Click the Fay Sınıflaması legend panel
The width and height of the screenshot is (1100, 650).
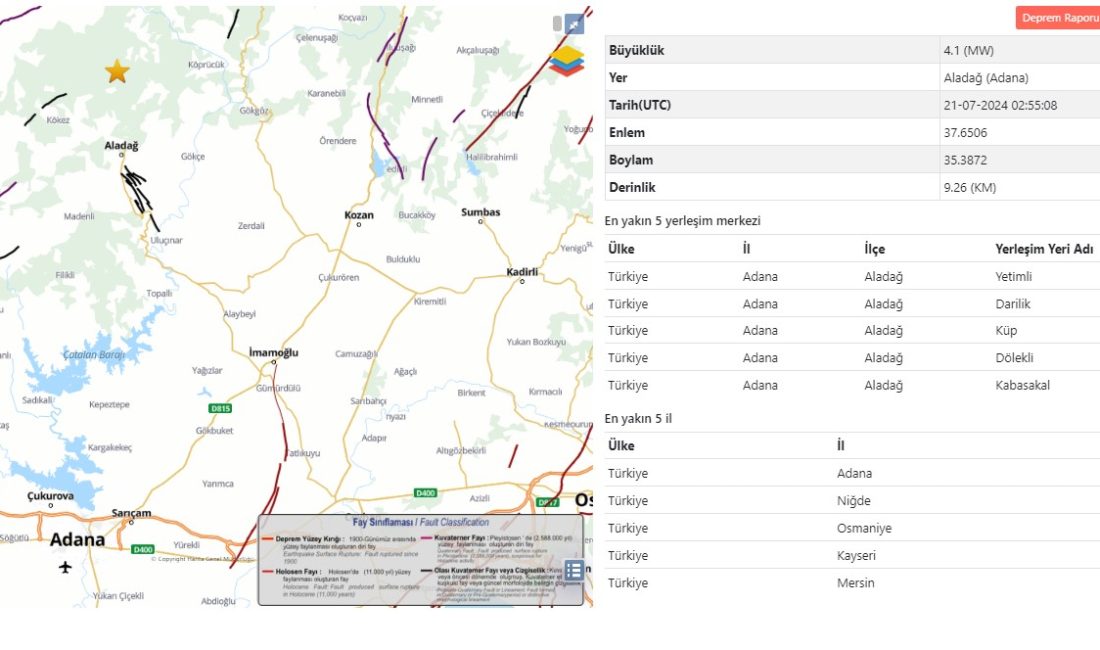click(x=421, y=560)
